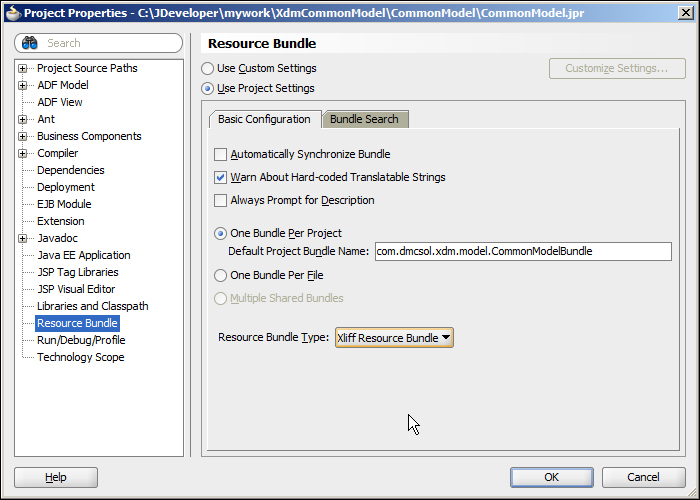Check Always Prompt for Description

click(x=221, y=200)
